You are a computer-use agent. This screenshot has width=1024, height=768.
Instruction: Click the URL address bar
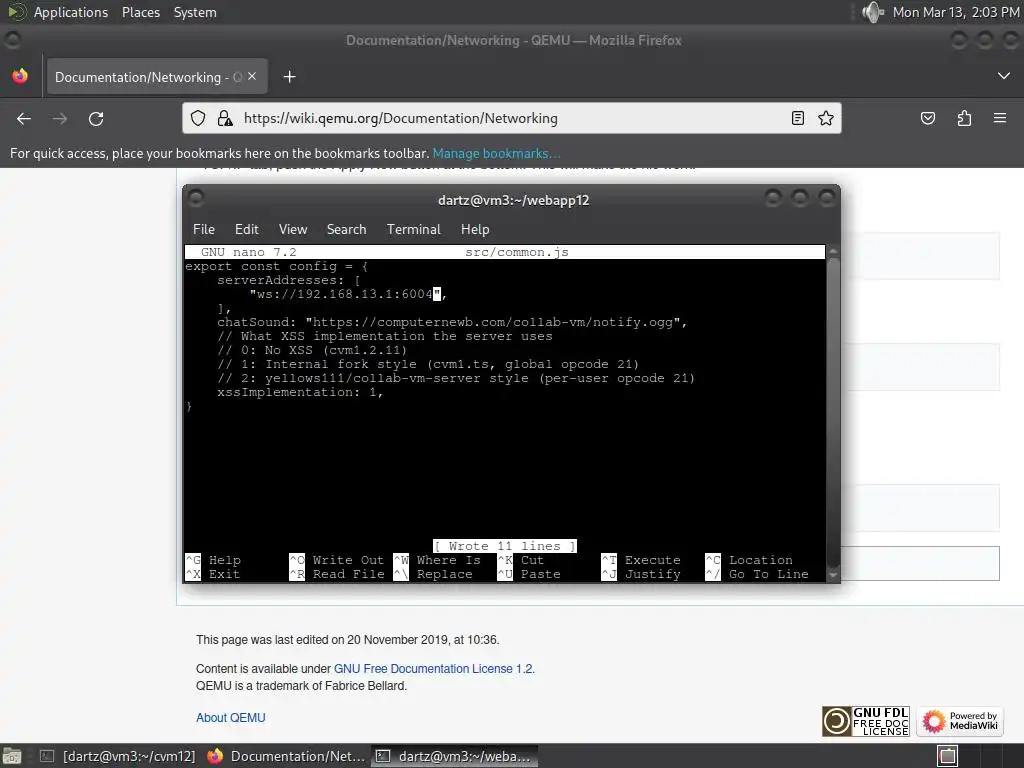pos(511,118)
